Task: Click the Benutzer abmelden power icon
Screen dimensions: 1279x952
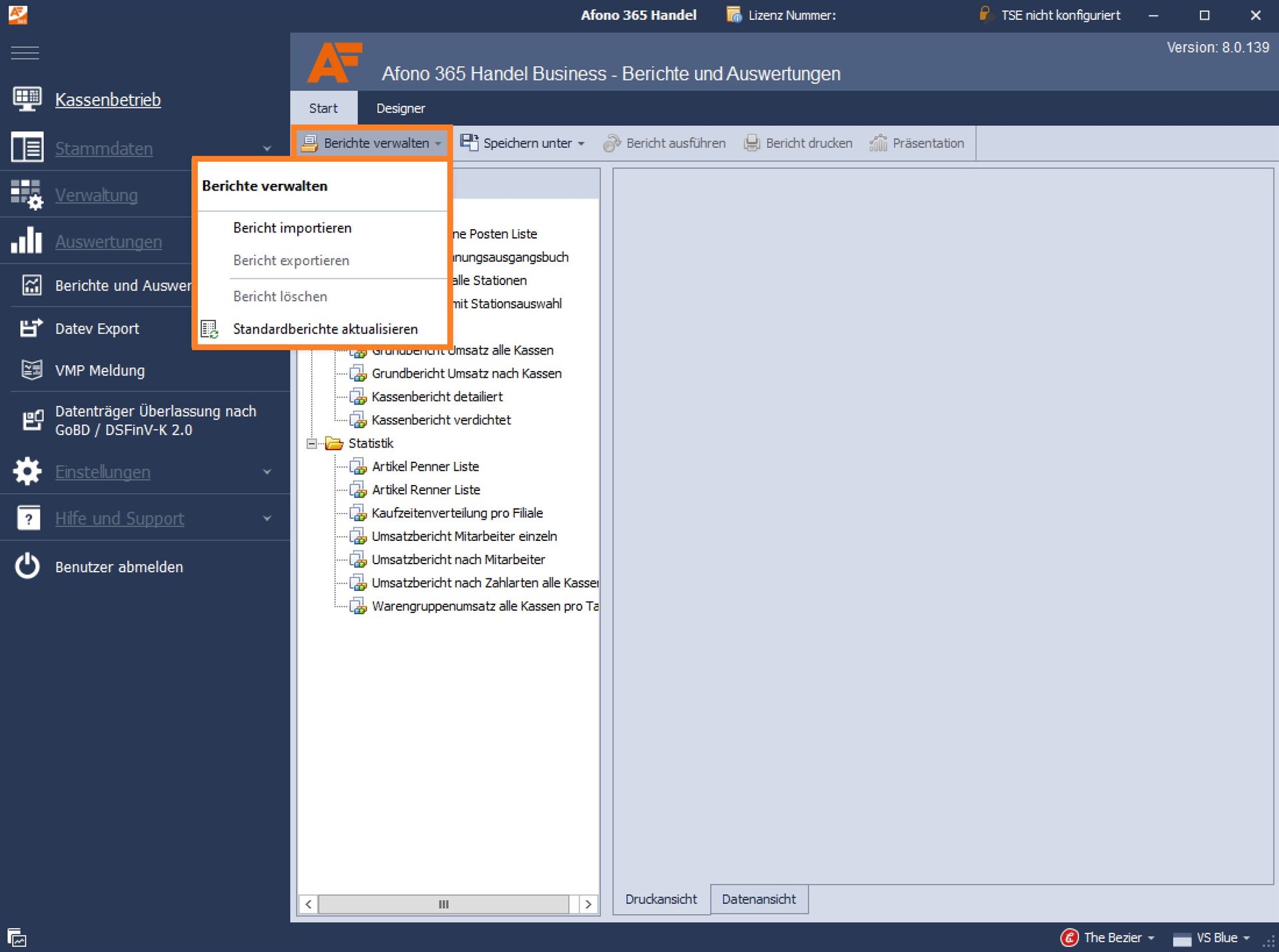Action: coord(27,566)
